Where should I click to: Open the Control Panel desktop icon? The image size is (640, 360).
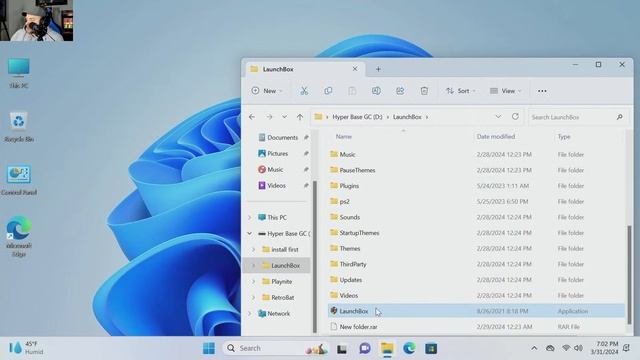click(19, 180)
